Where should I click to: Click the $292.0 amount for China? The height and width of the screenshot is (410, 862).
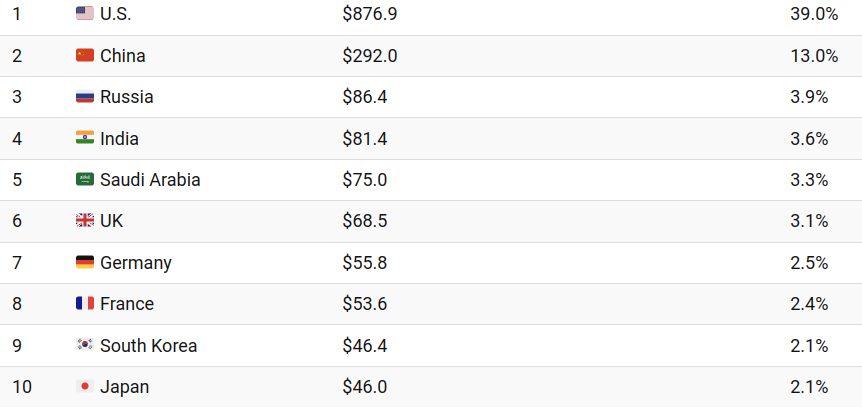tap(369, 56)
